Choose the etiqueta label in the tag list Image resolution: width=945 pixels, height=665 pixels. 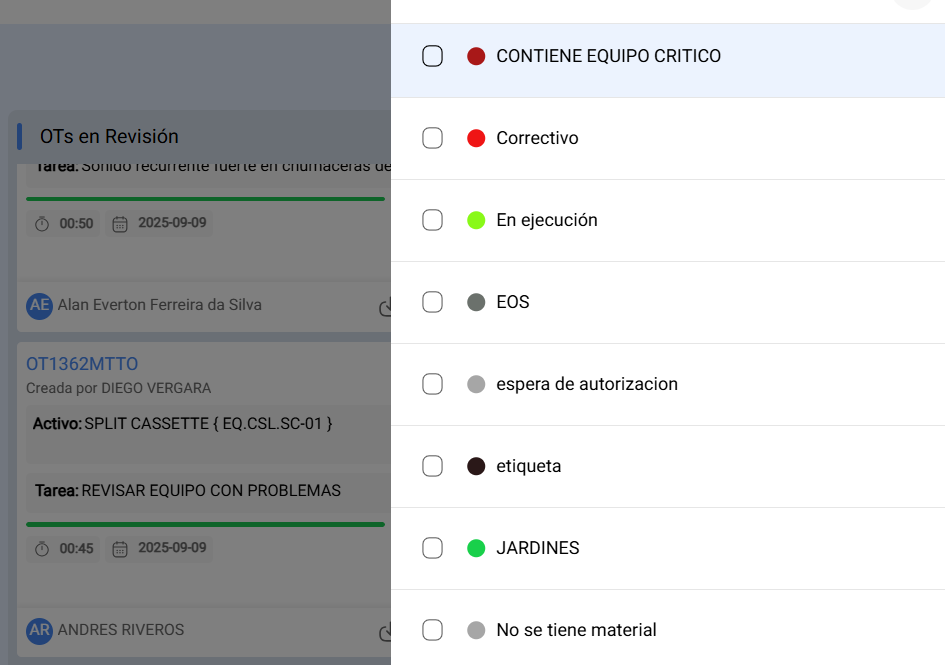[528, 466]
